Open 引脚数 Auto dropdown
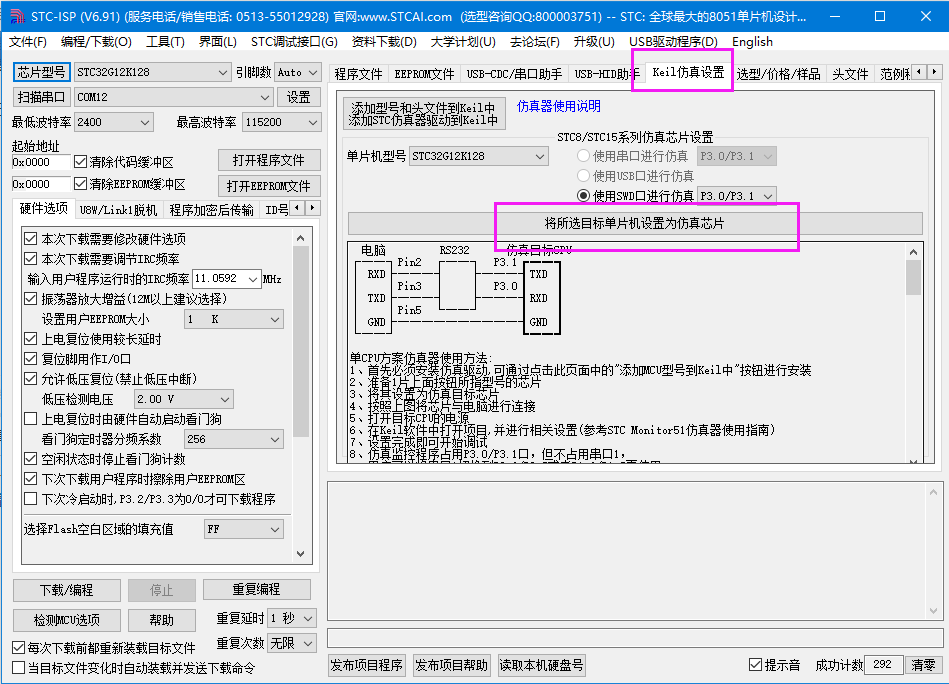Screen dimensions: 949x684 point(297,72)
